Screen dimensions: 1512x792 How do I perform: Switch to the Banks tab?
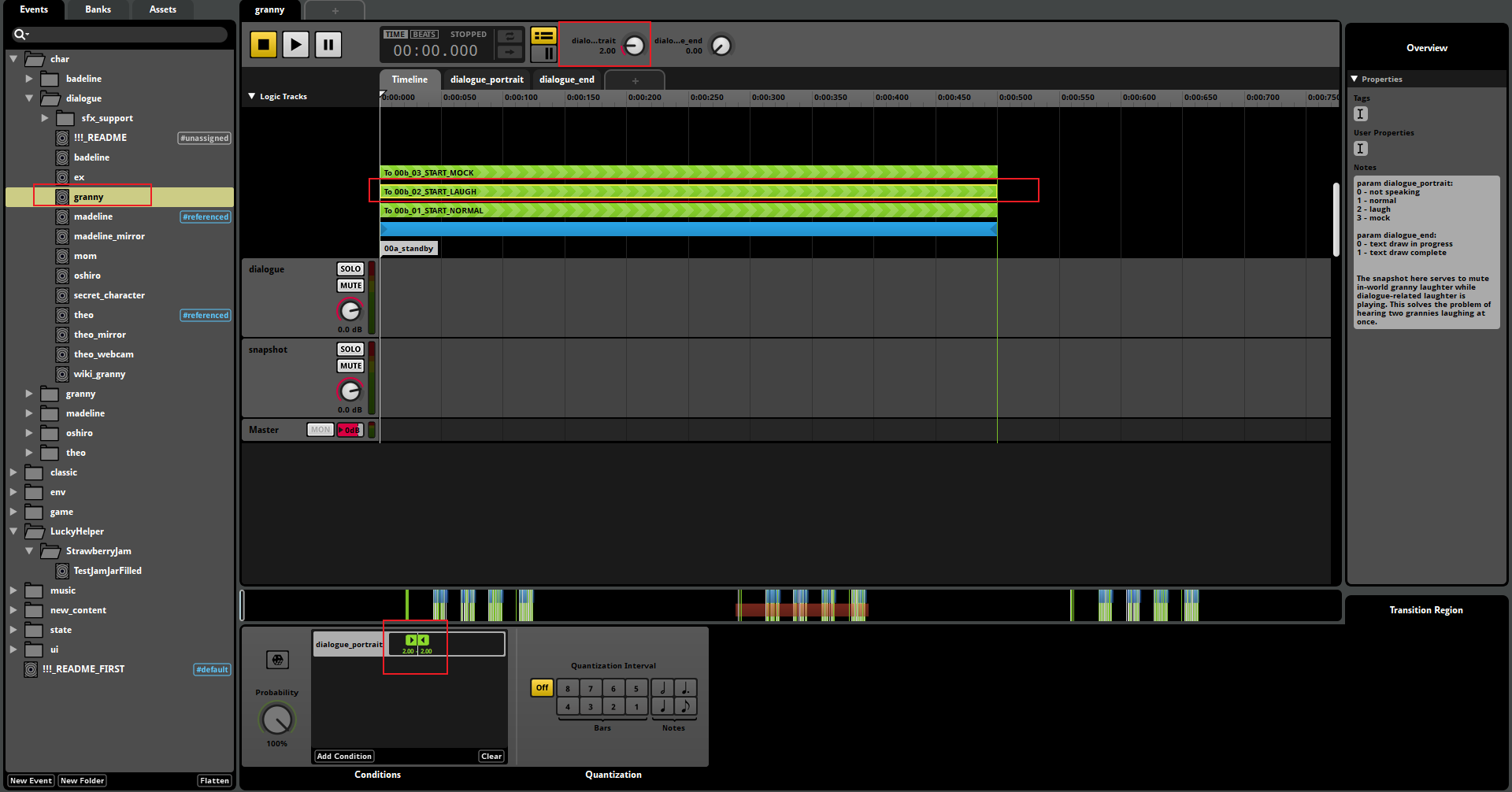[98, 9]
